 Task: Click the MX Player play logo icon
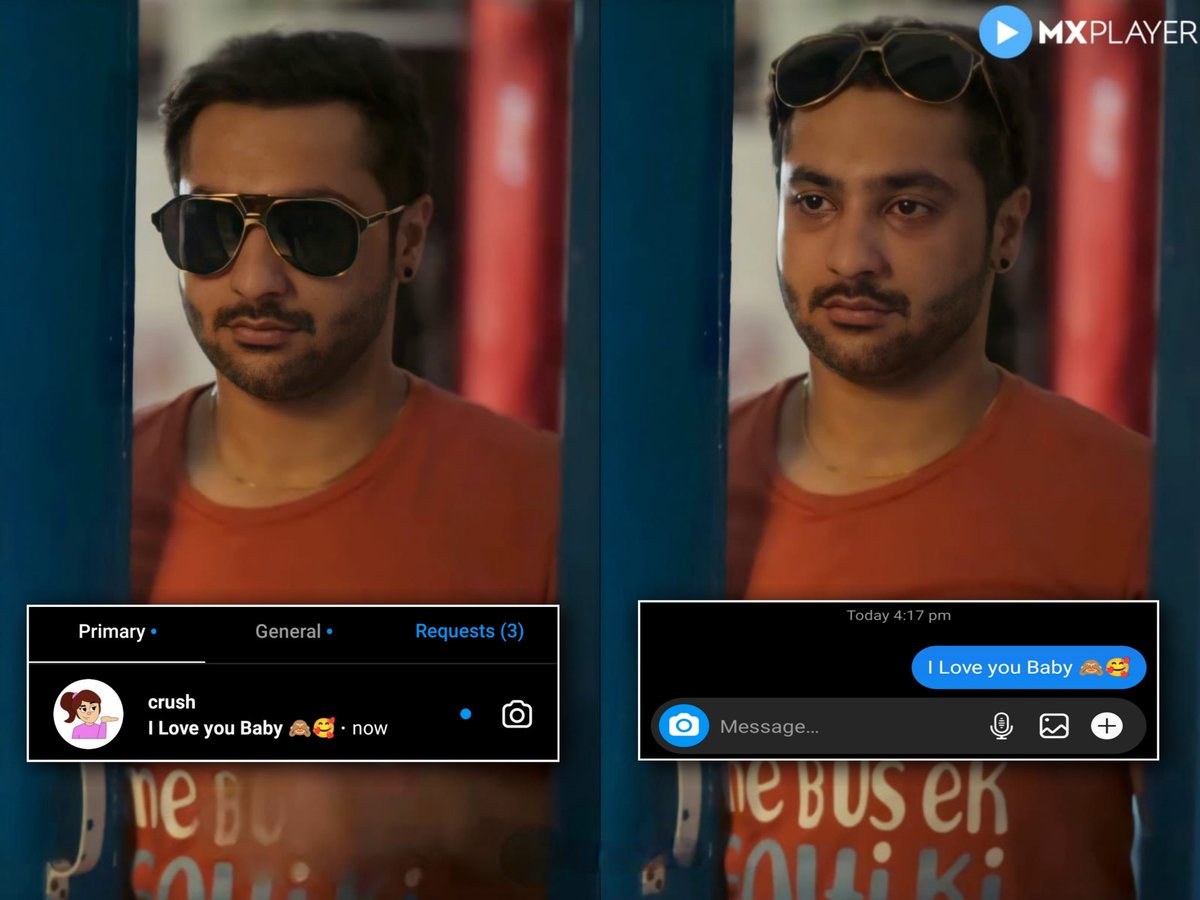pyautogui.click(x=1004, y=32)
